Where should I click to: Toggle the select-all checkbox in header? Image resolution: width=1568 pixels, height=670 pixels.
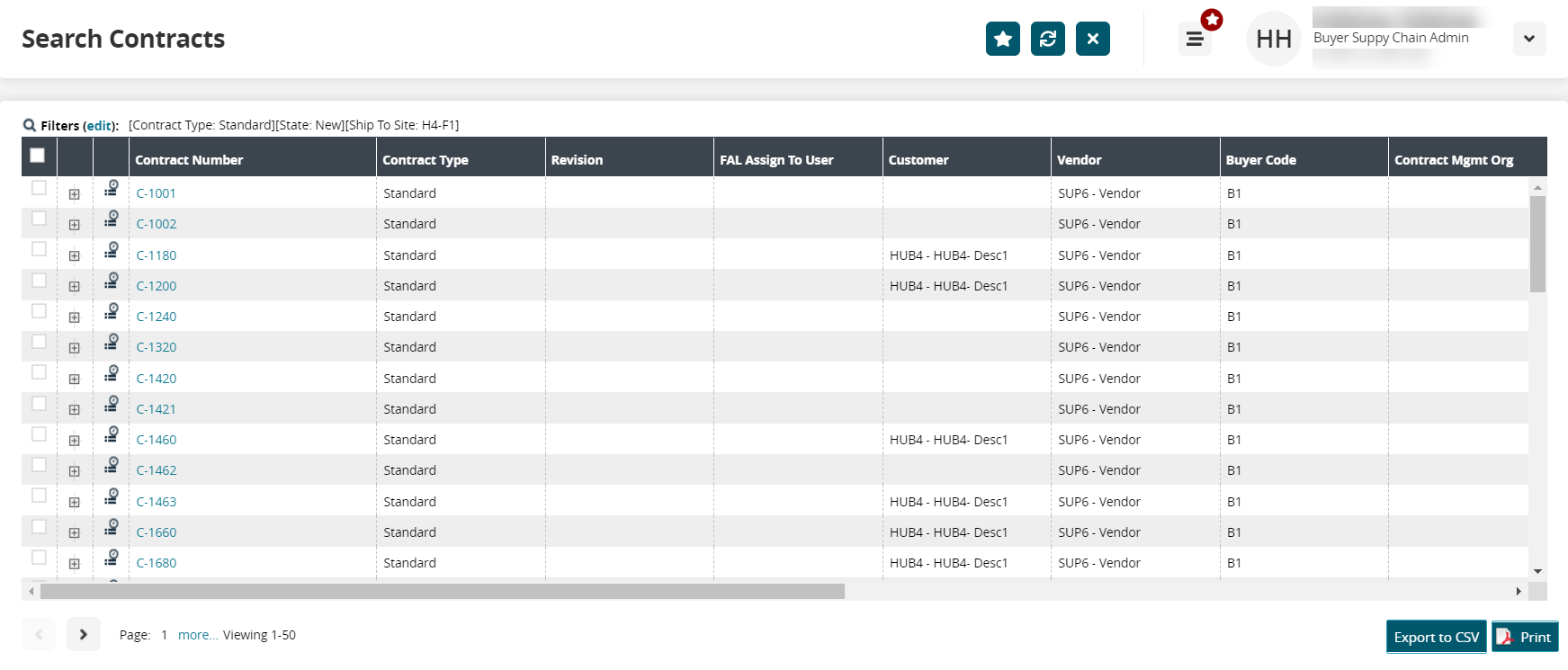38,156
